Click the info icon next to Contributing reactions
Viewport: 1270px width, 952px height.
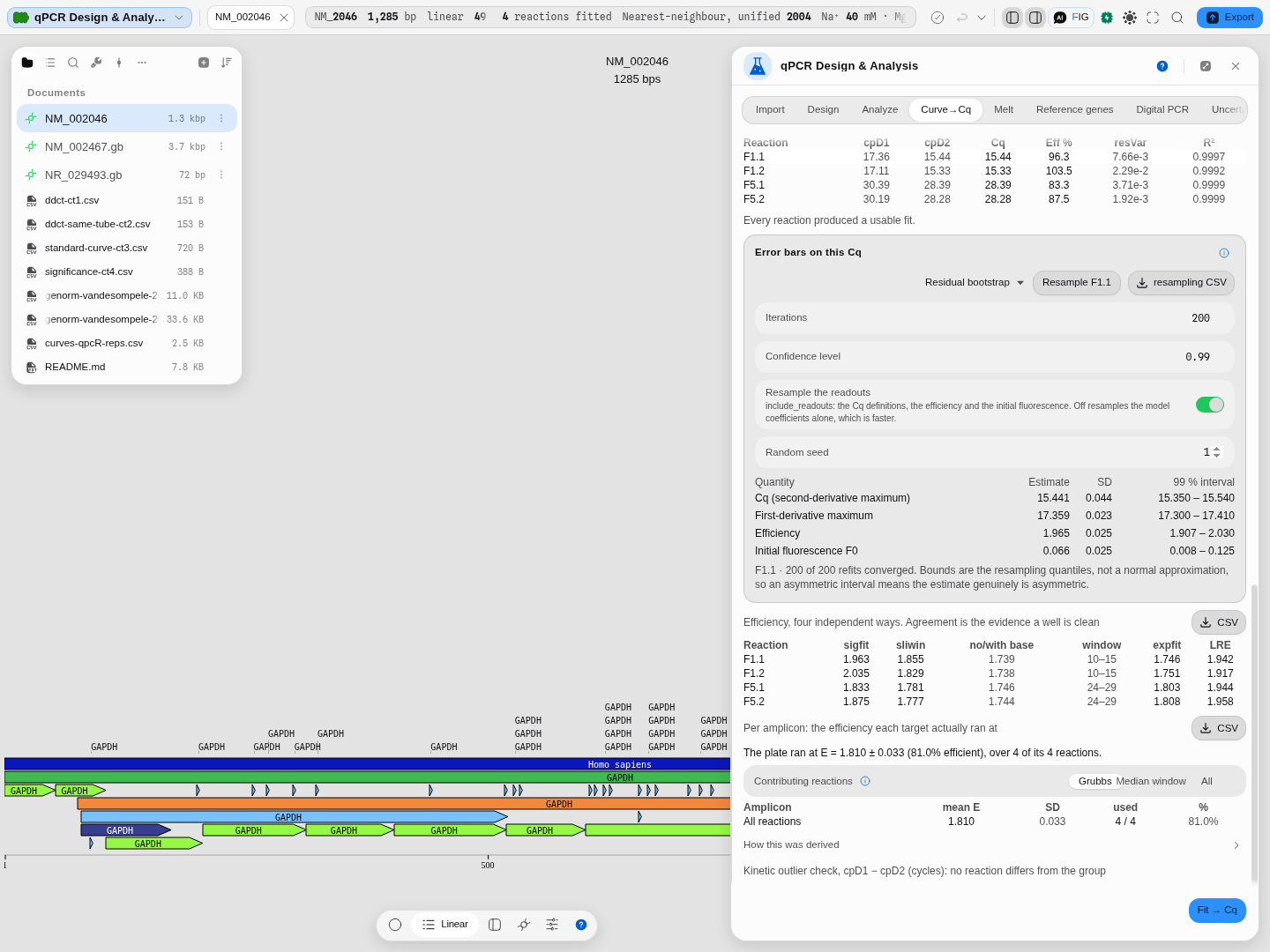[865, 781]
